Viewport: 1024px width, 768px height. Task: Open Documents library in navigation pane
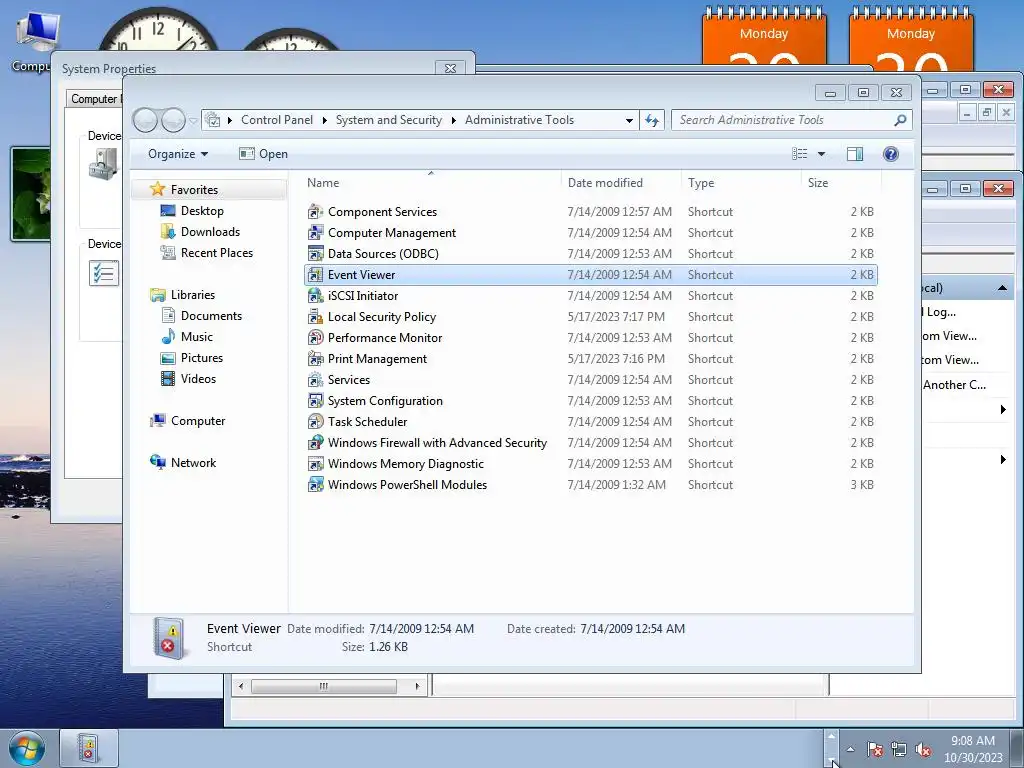(211, 316)
